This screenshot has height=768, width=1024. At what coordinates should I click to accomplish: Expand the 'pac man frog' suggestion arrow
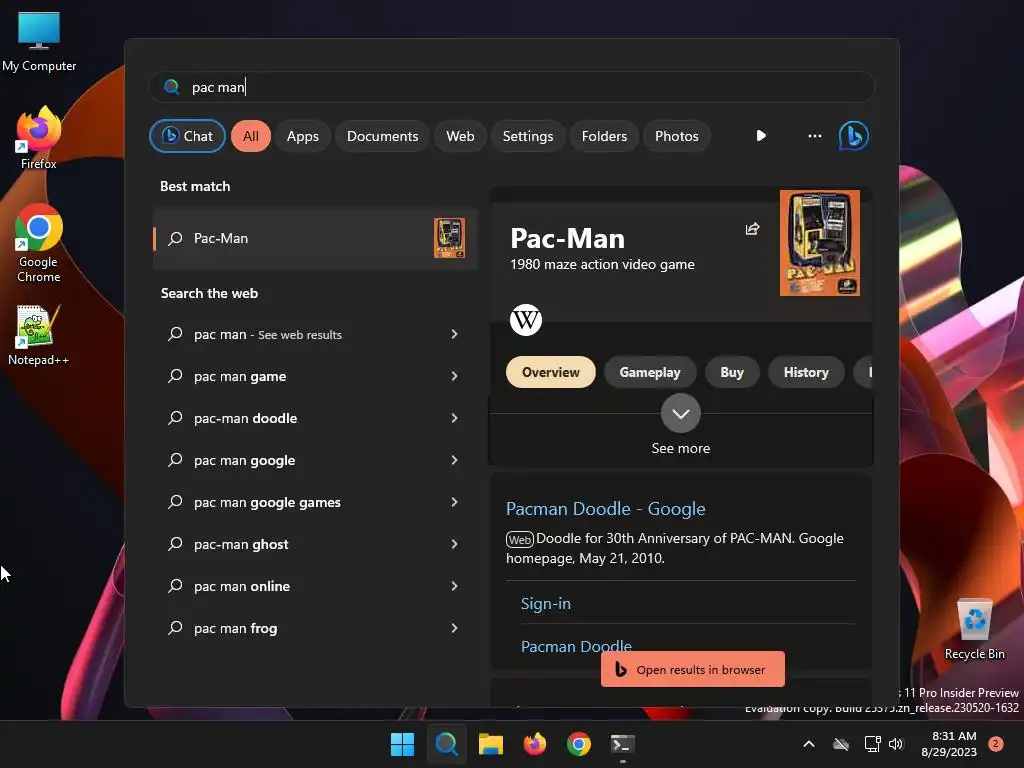point(454,628)
